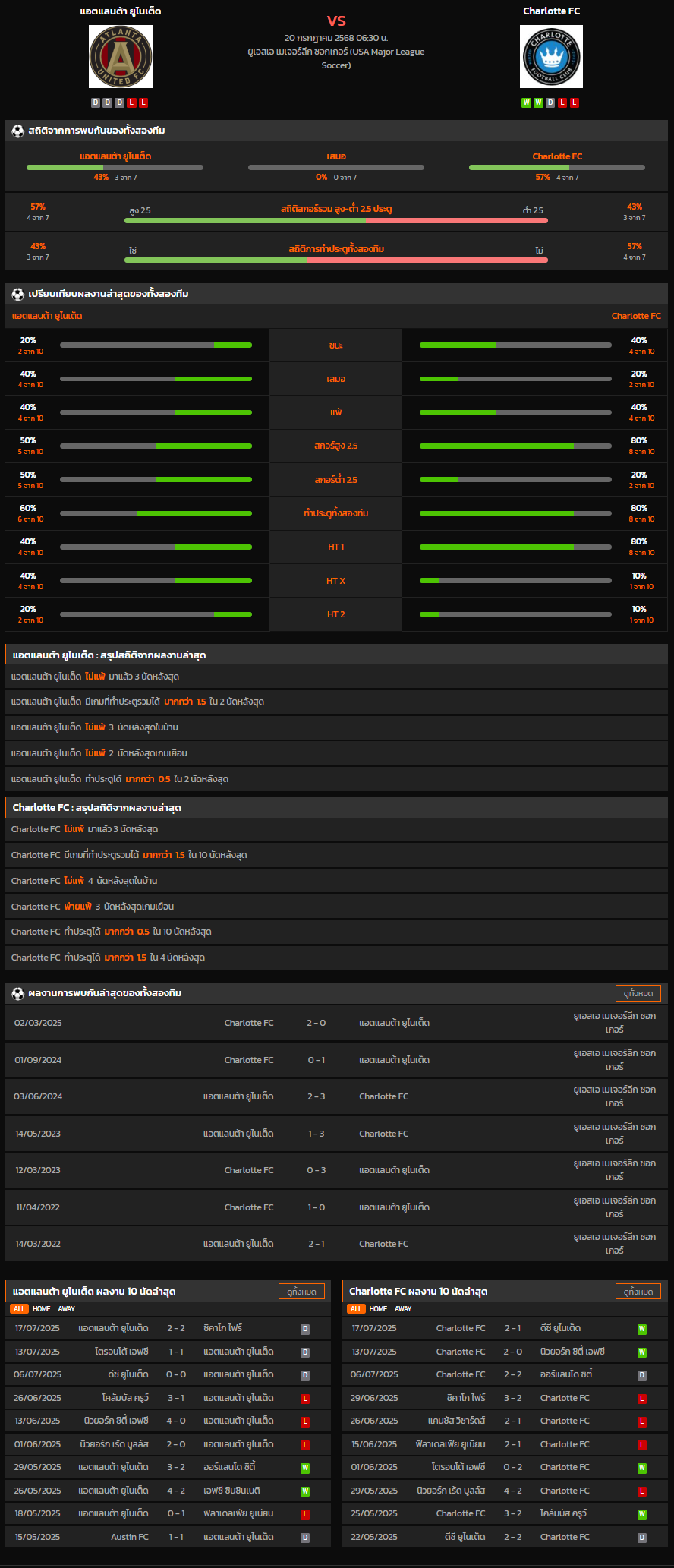Viewport: 674px width, 1568px height.
Task: Click match date 20 กรกฎาคม 2568 06:30 น.
Action: 336,38
